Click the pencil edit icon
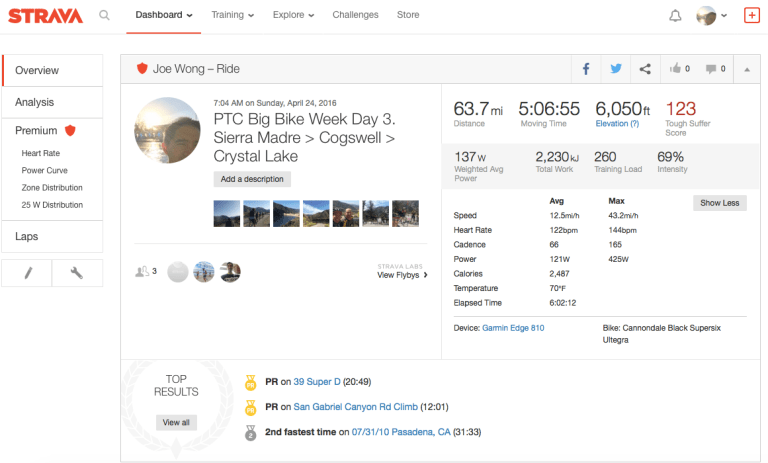The height and width of the screenshot is (463, 768). pyautogui.click(x=27, y=272)
